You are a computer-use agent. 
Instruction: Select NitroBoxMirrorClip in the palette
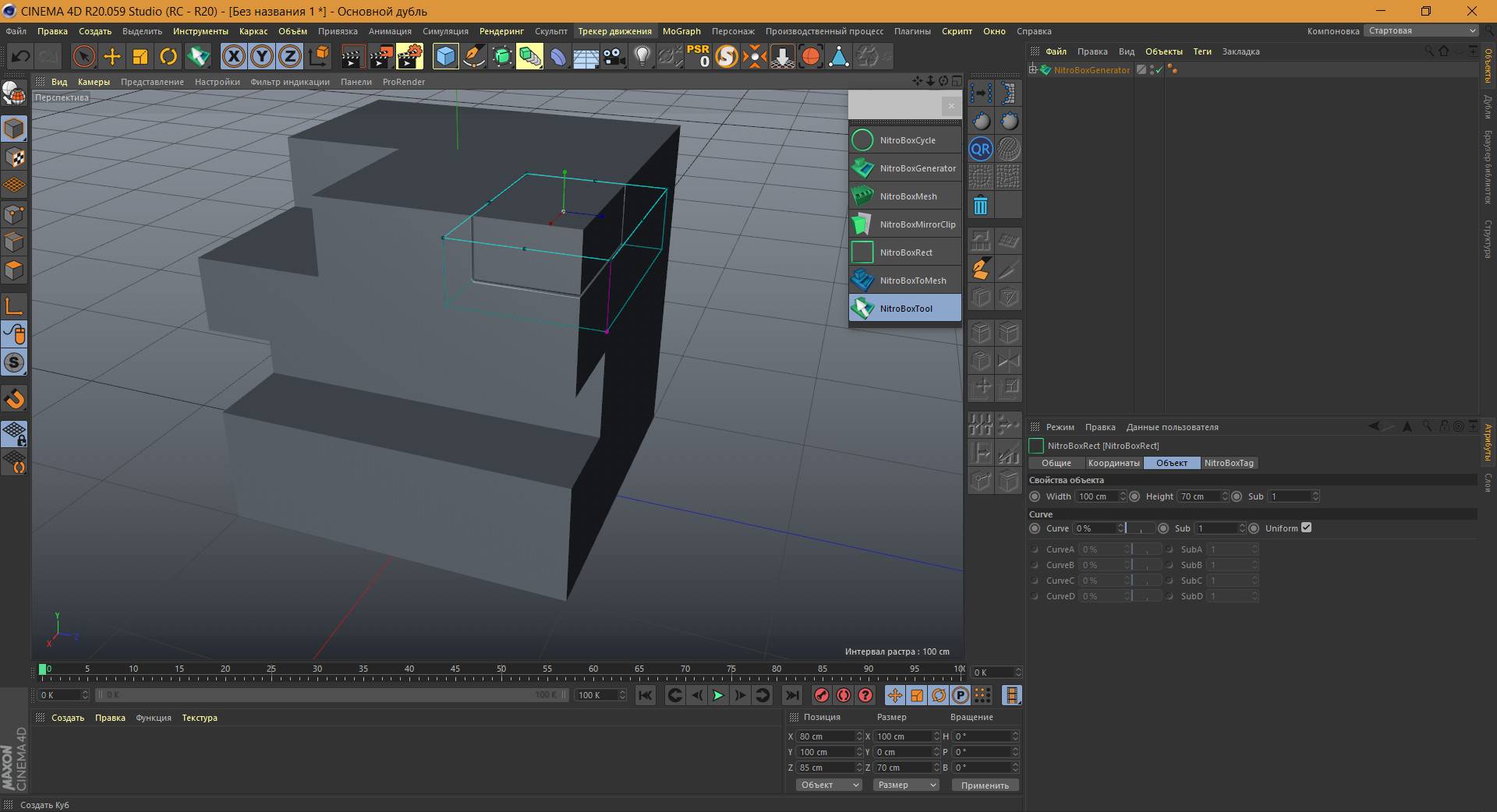pos(905,224)
